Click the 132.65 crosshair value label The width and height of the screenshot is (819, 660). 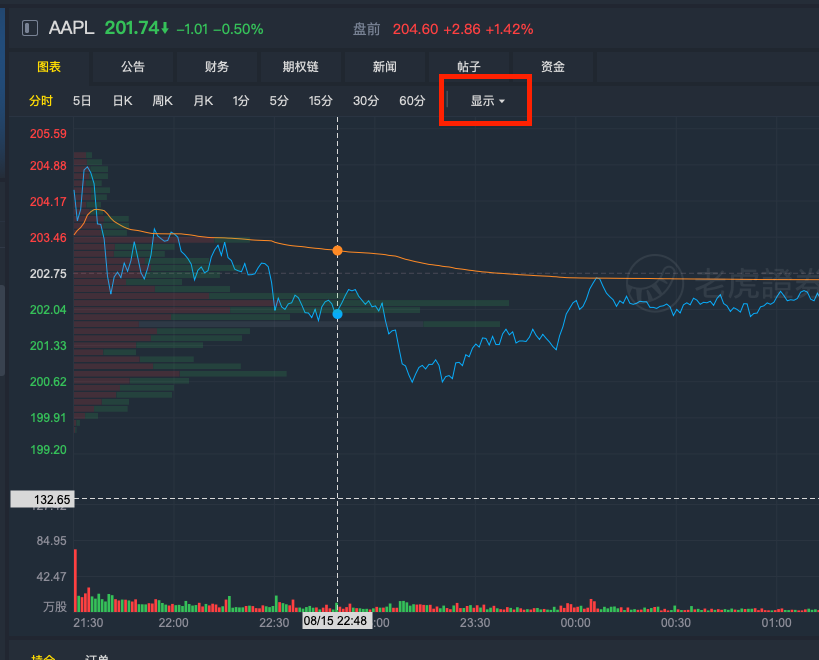[43, 499]
